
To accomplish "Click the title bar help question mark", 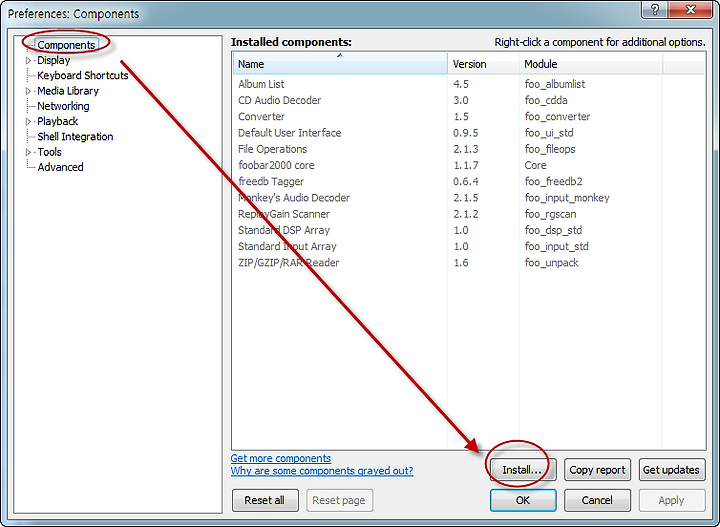I will 655,10.
